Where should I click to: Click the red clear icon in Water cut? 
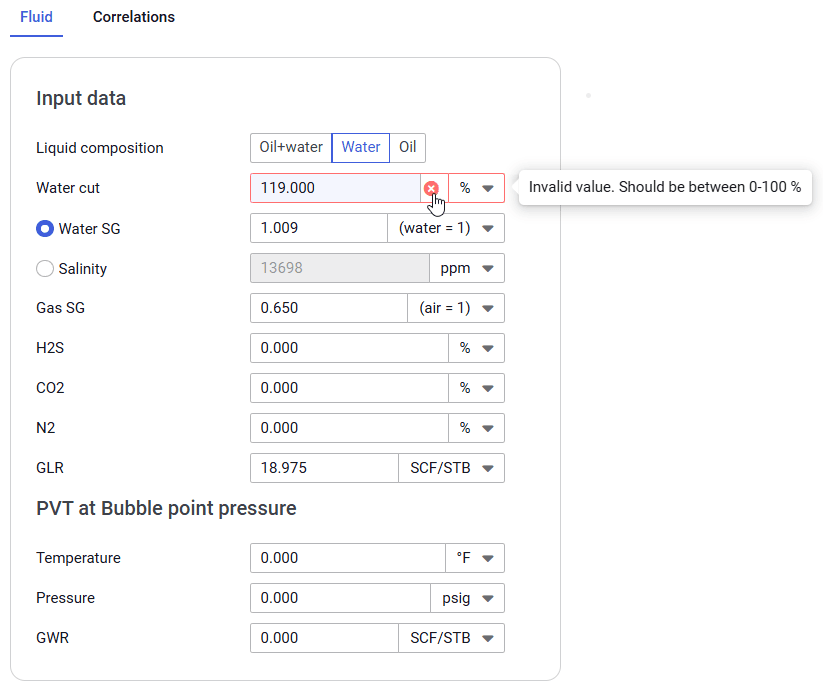pyautogui.click(x=431, y=188)
